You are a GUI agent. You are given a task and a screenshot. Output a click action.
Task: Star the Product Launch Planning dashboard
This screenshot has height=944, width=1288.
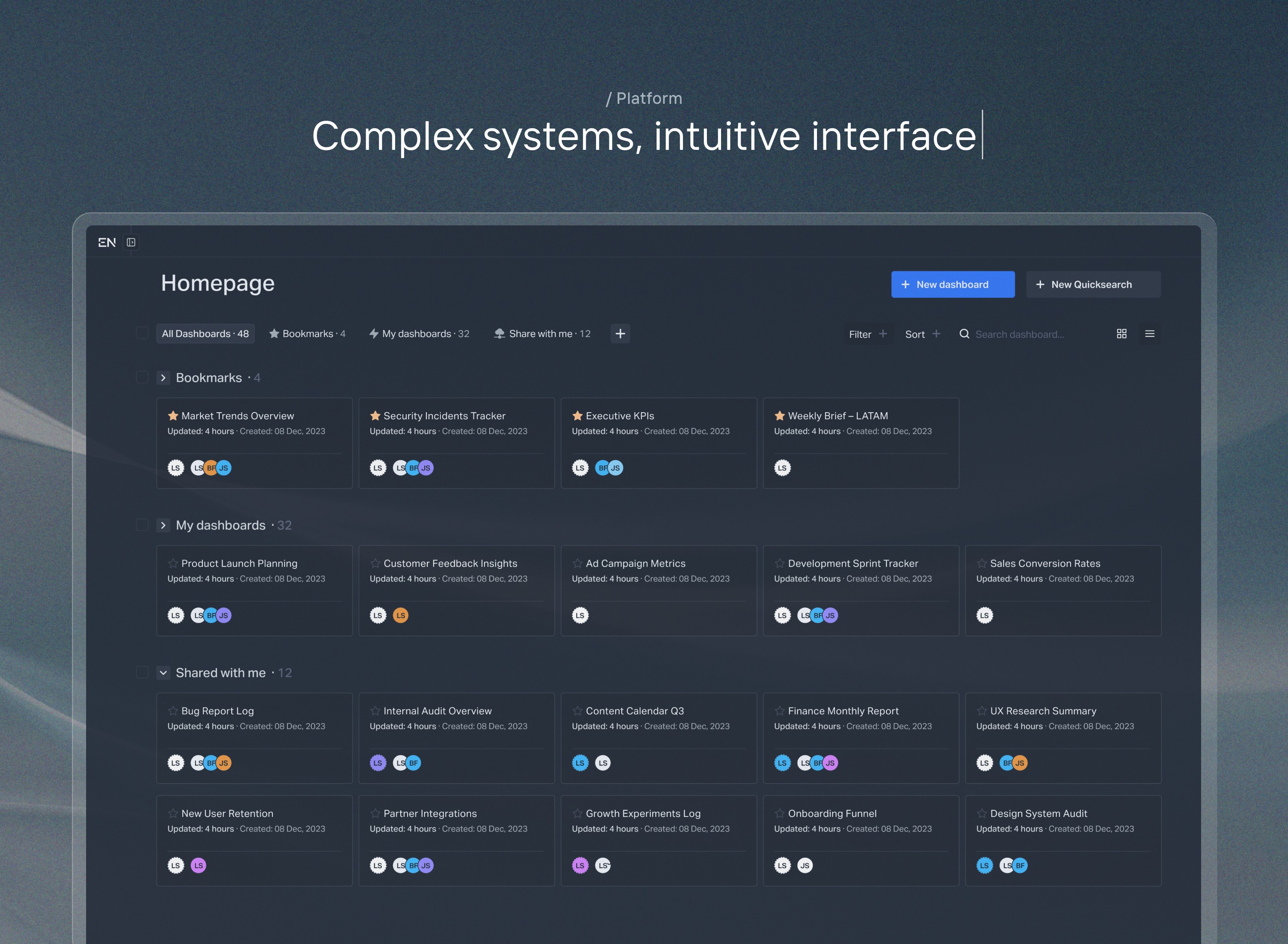(173, 563)
